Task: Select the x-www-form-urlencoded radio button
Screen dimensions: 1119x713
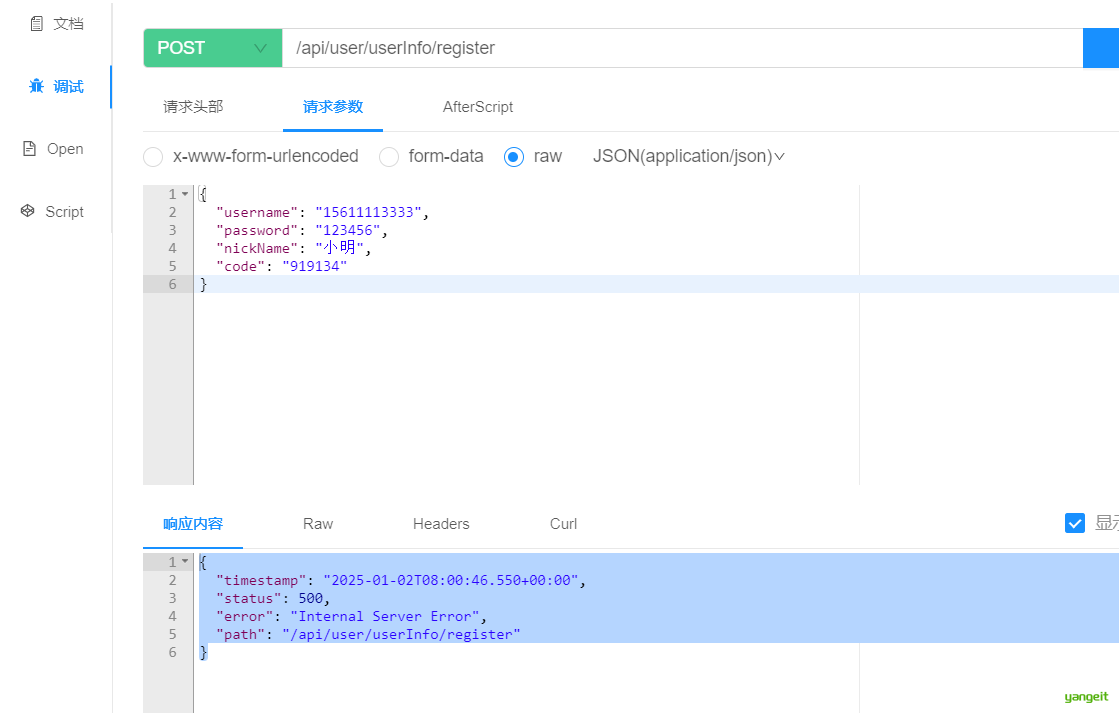Action: pos(153,156)
